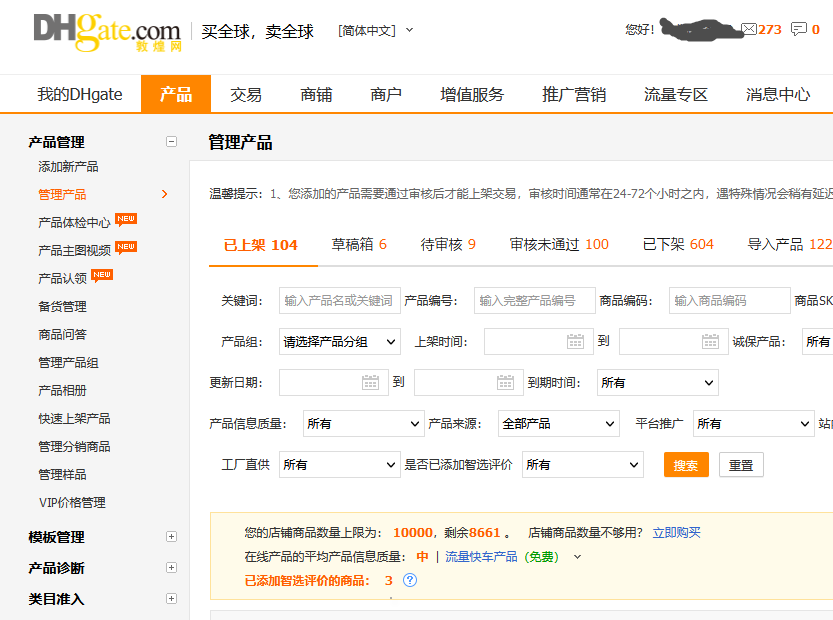This screenshot has height=620, width=833.
Task: Open the 推广营销 top navigation menu
Action: [573, 94]
